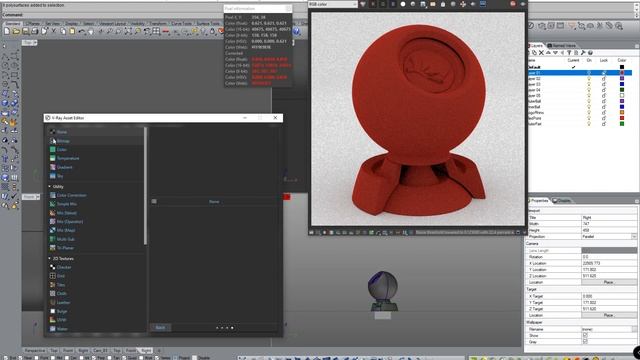Toggle Layer 02 light bulb visibility
This screenshot has height=360, width=640.
tap(589, 78)
